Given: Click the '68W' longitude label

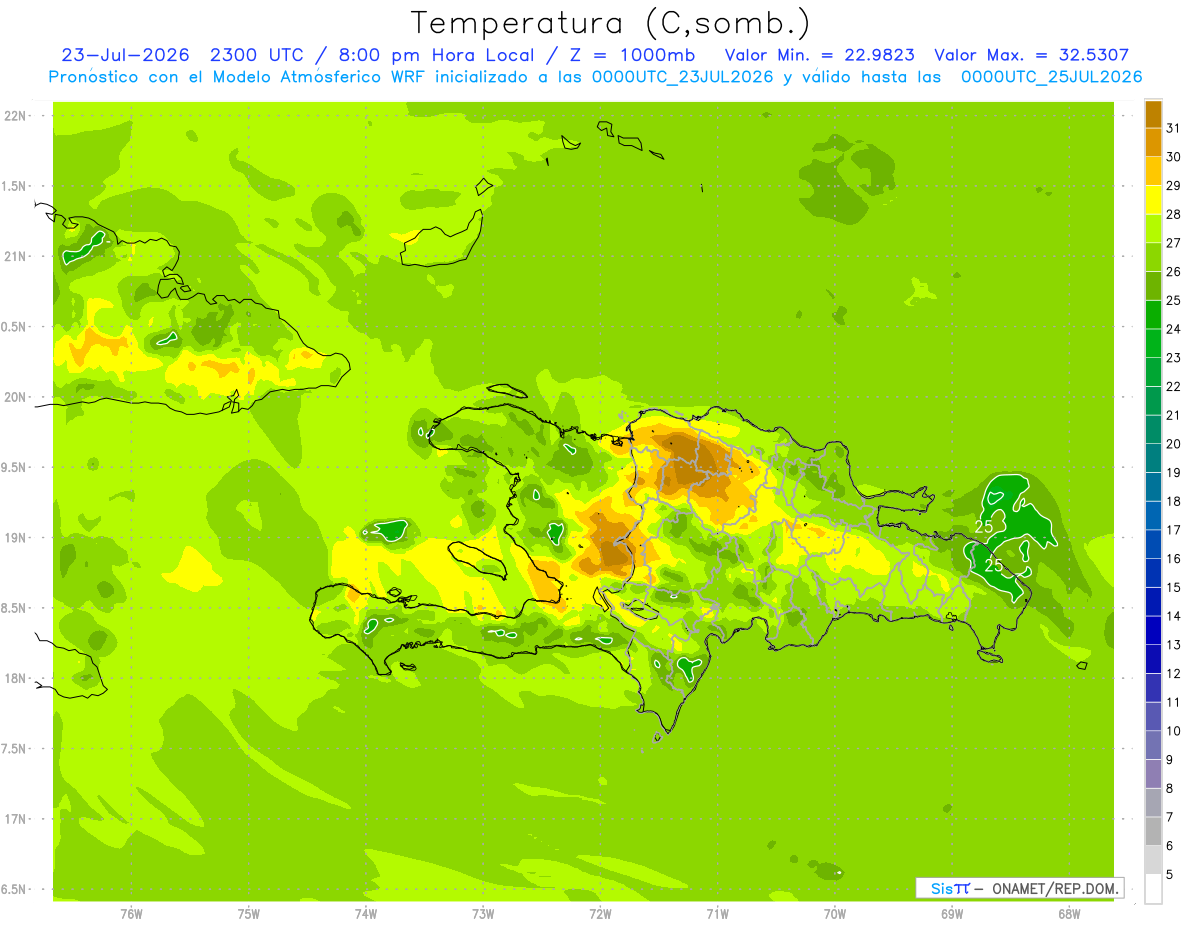Looking at the screenshot, I should pyautogui.click(x=1068, y=913).
